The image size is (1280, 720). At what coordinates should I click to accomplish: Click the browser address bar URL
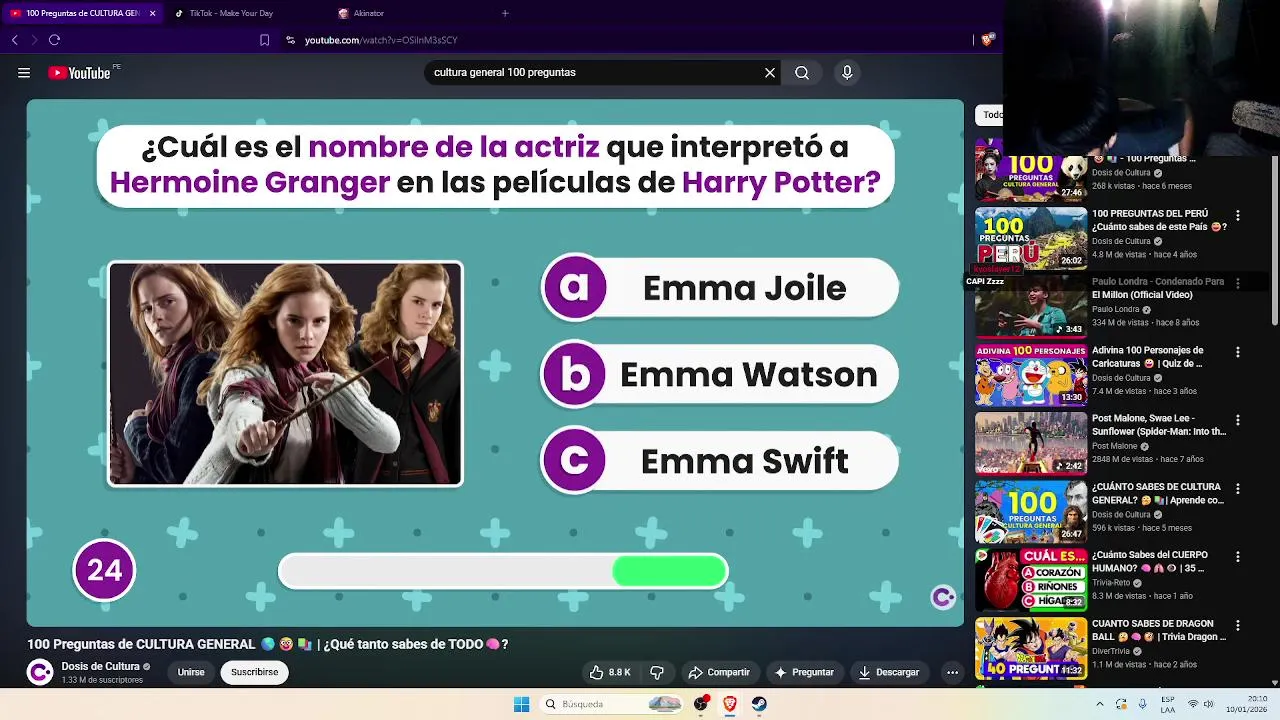pos(381,40)
